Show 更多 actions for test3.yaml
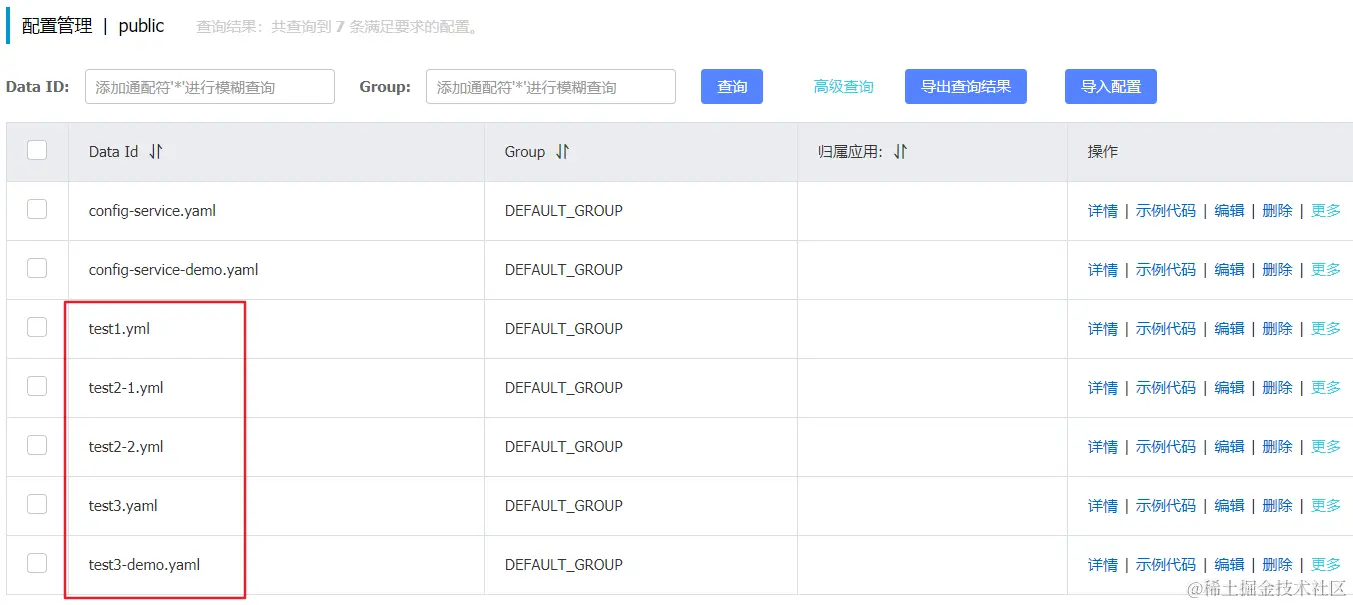 tap(1325, 506)
